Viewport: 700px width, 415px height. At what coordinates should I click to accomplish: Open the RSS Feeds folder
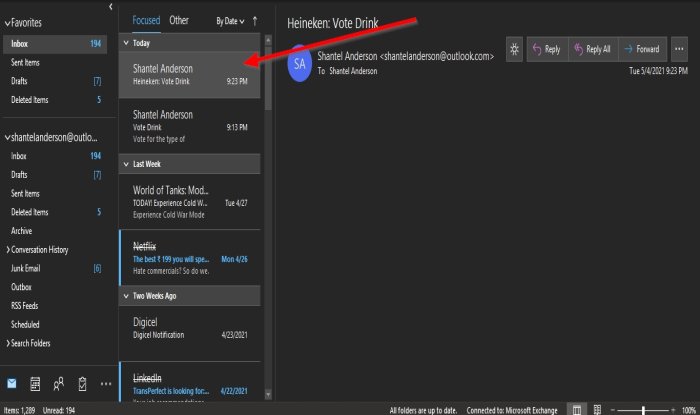[x=55, y=306]
